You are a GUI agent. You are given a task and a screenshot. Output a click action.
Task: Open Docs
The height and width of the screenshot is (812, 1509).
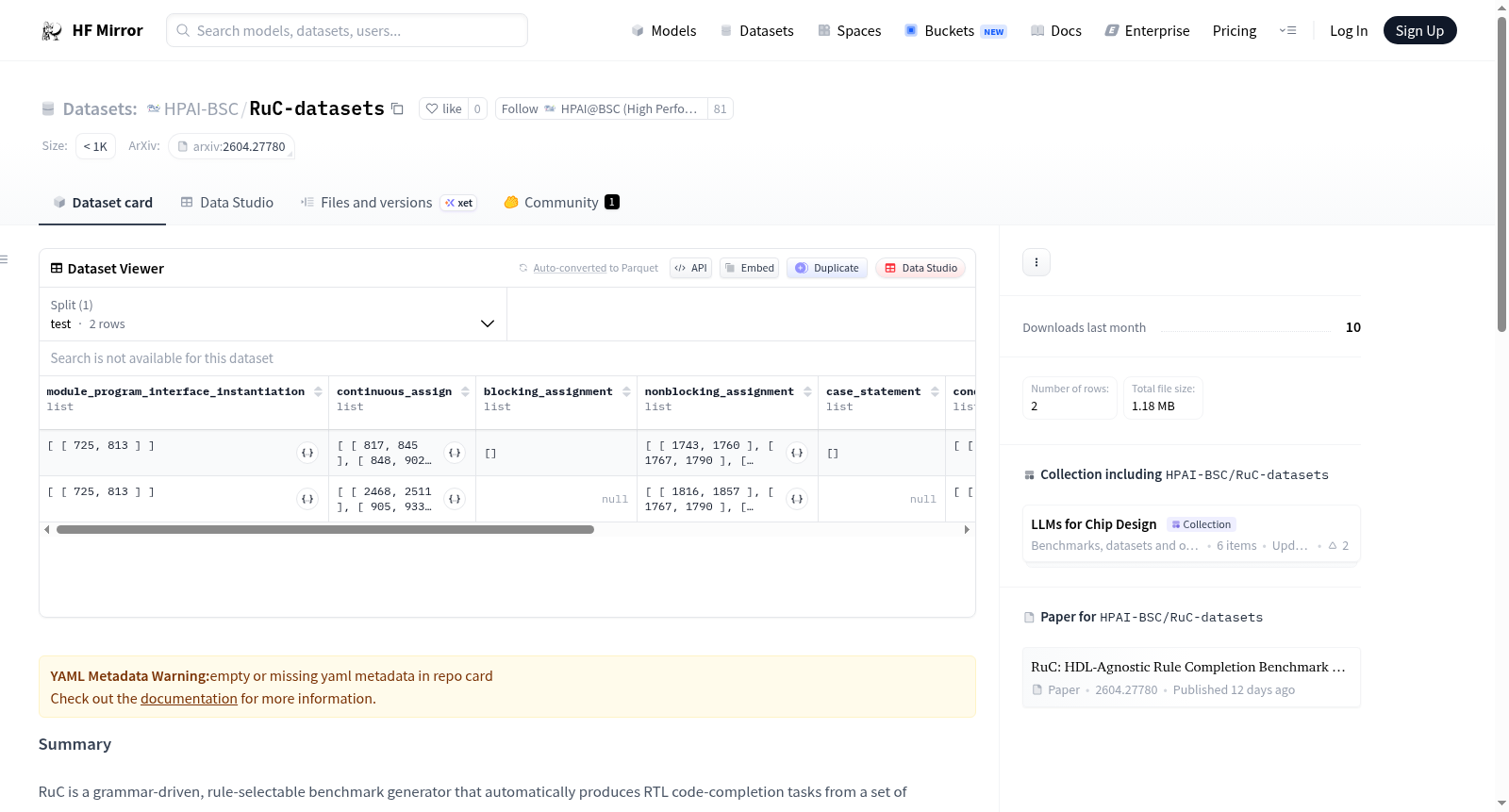[x=1055, y=30]
